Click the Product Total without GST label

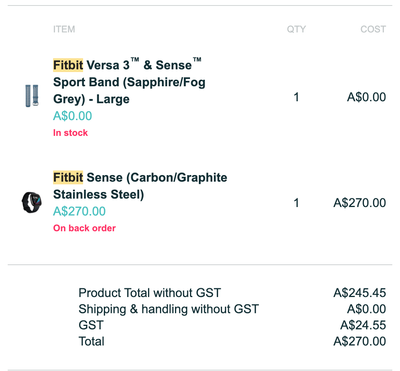coord(150,293)
